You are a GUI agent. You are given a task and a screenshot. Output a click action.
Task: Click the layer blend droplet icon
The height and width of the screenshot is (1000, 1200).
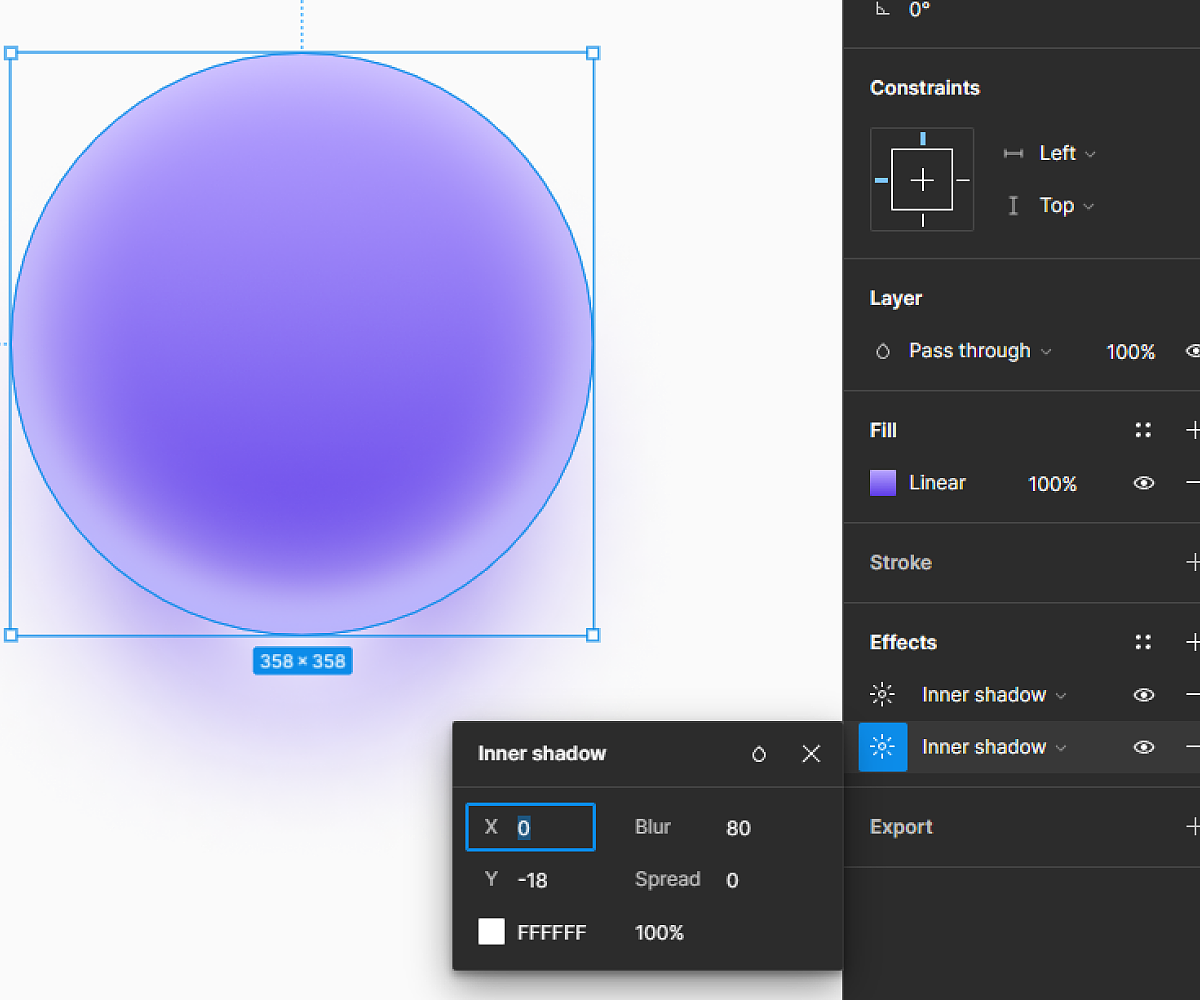tap(882, 351)
